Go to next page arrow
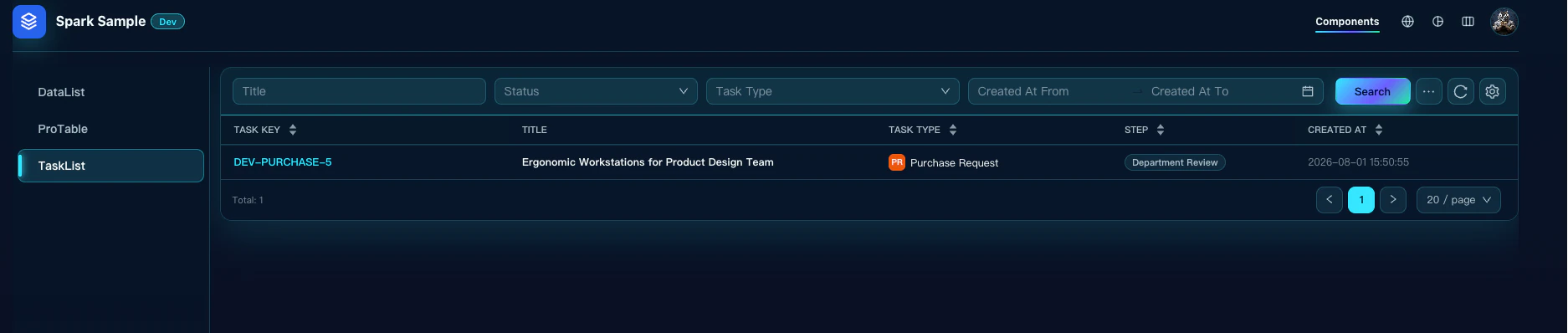 click(x=1392, y=200)
